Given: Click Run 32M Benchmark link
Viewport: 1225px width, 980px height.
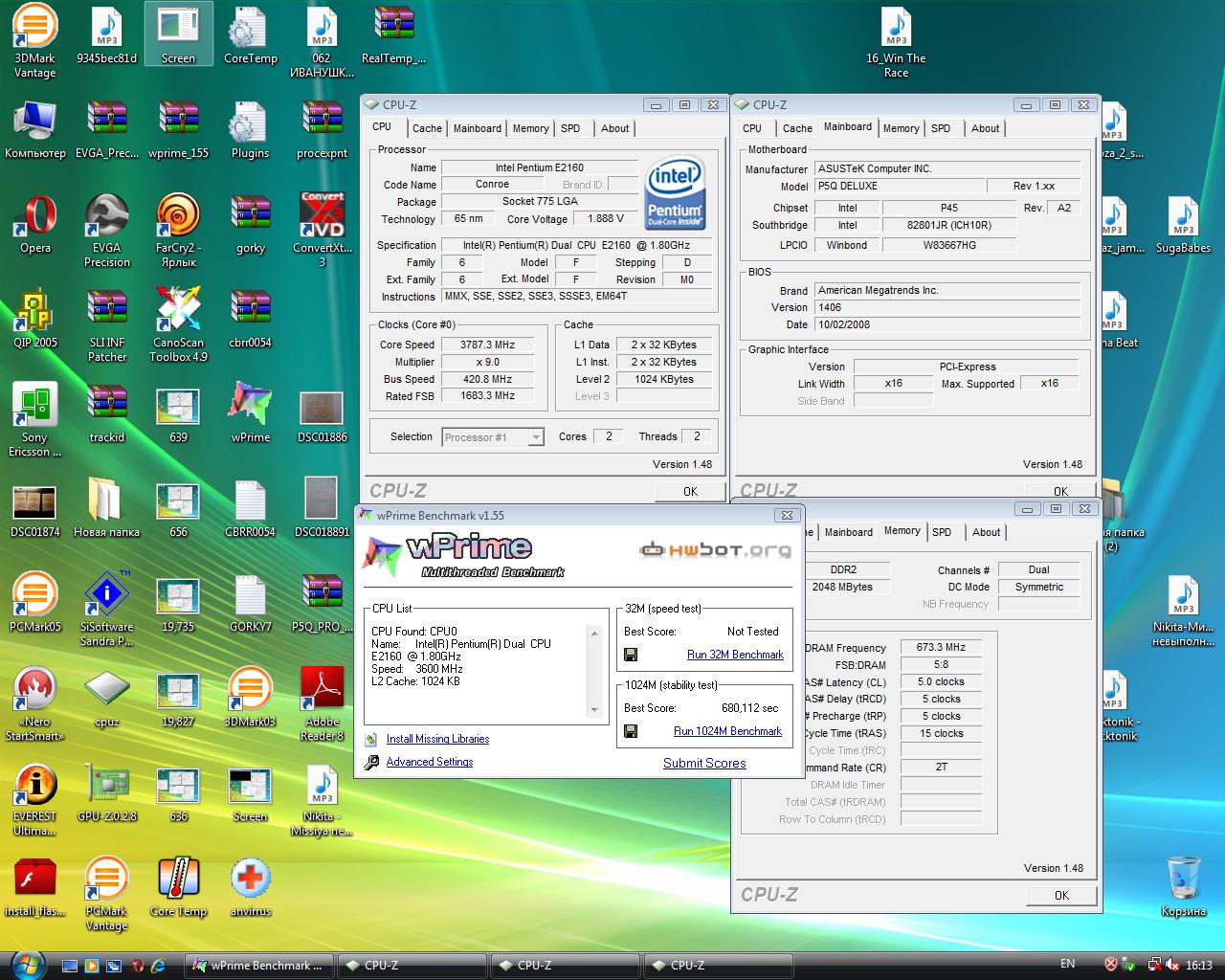Looking at the screenshot, I should pos(735,655).
